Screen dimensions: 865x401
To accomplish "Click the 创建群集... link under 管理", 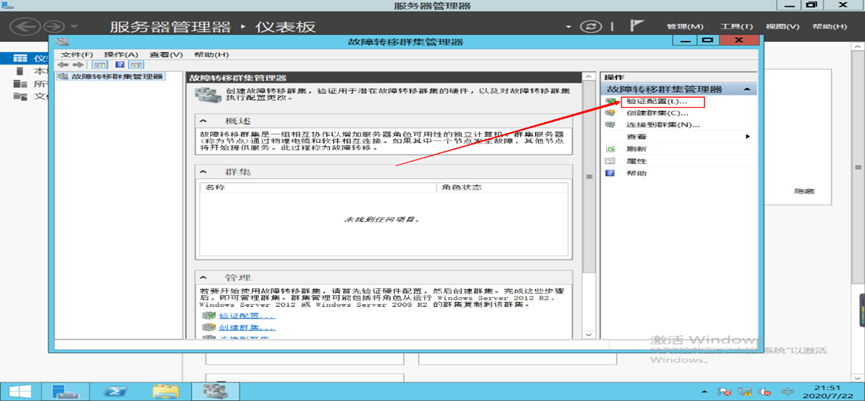I will coord(247,328).
